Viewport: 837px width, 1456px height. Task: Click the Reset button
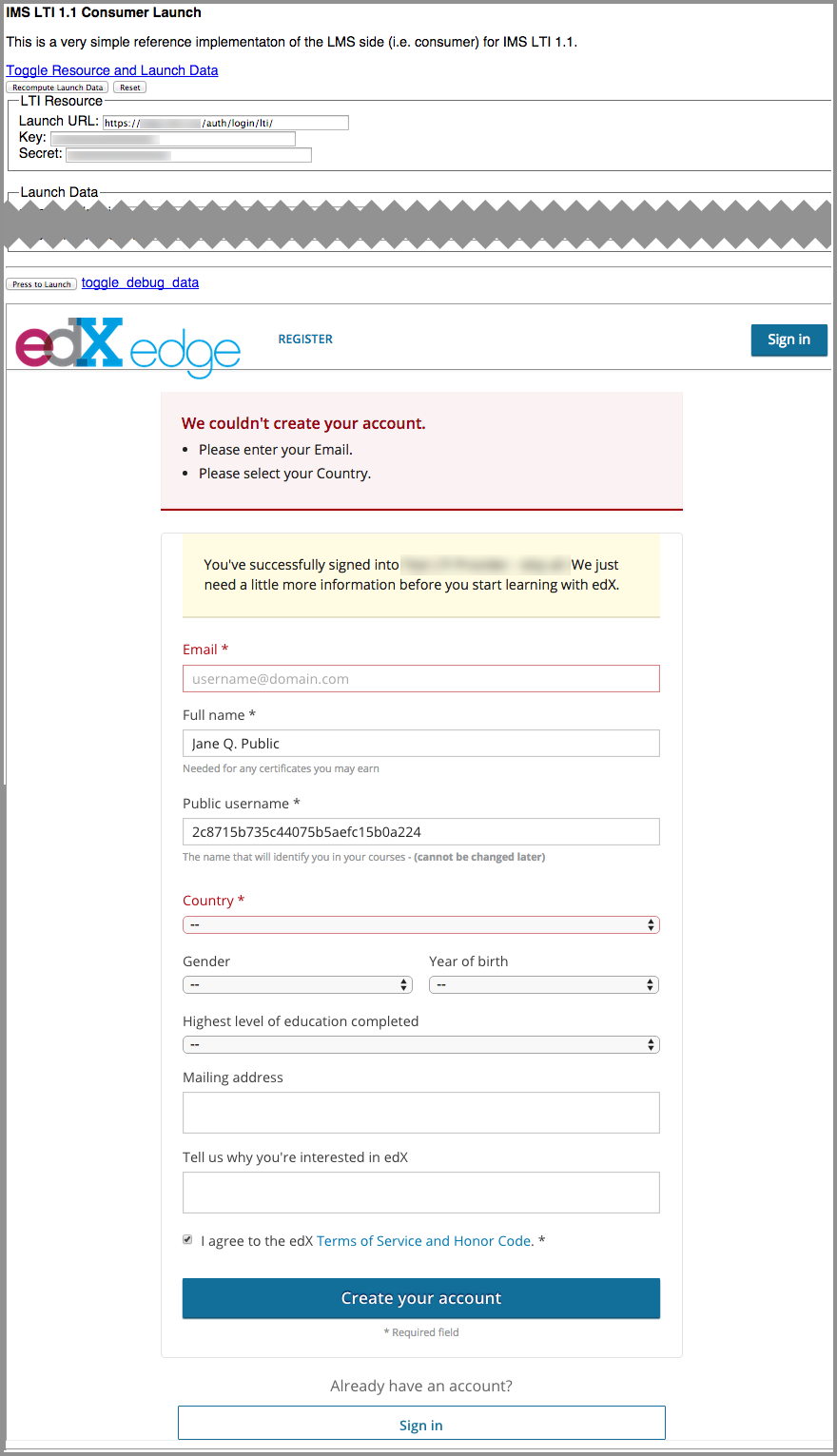click(129, 87)
